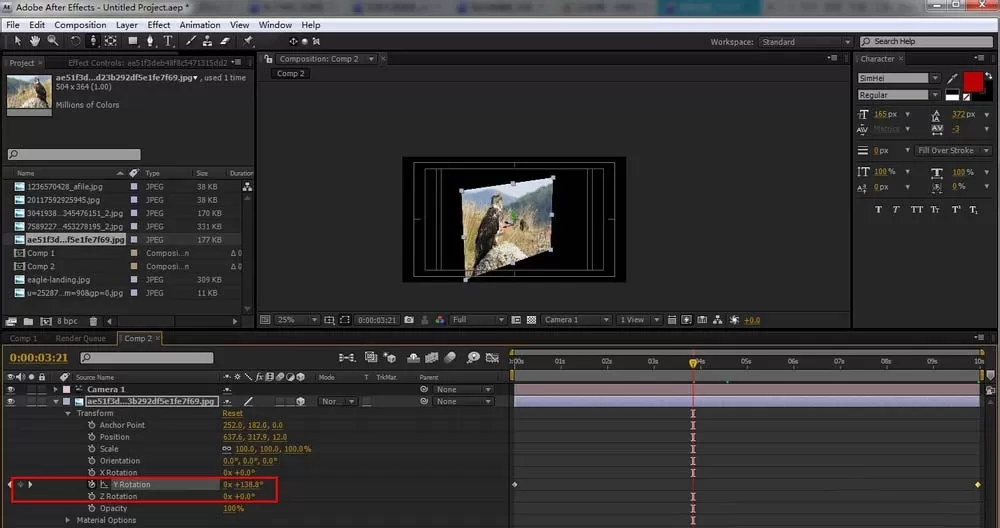
Task: Click the Opacity 100% value
Action: click(233, 508)
